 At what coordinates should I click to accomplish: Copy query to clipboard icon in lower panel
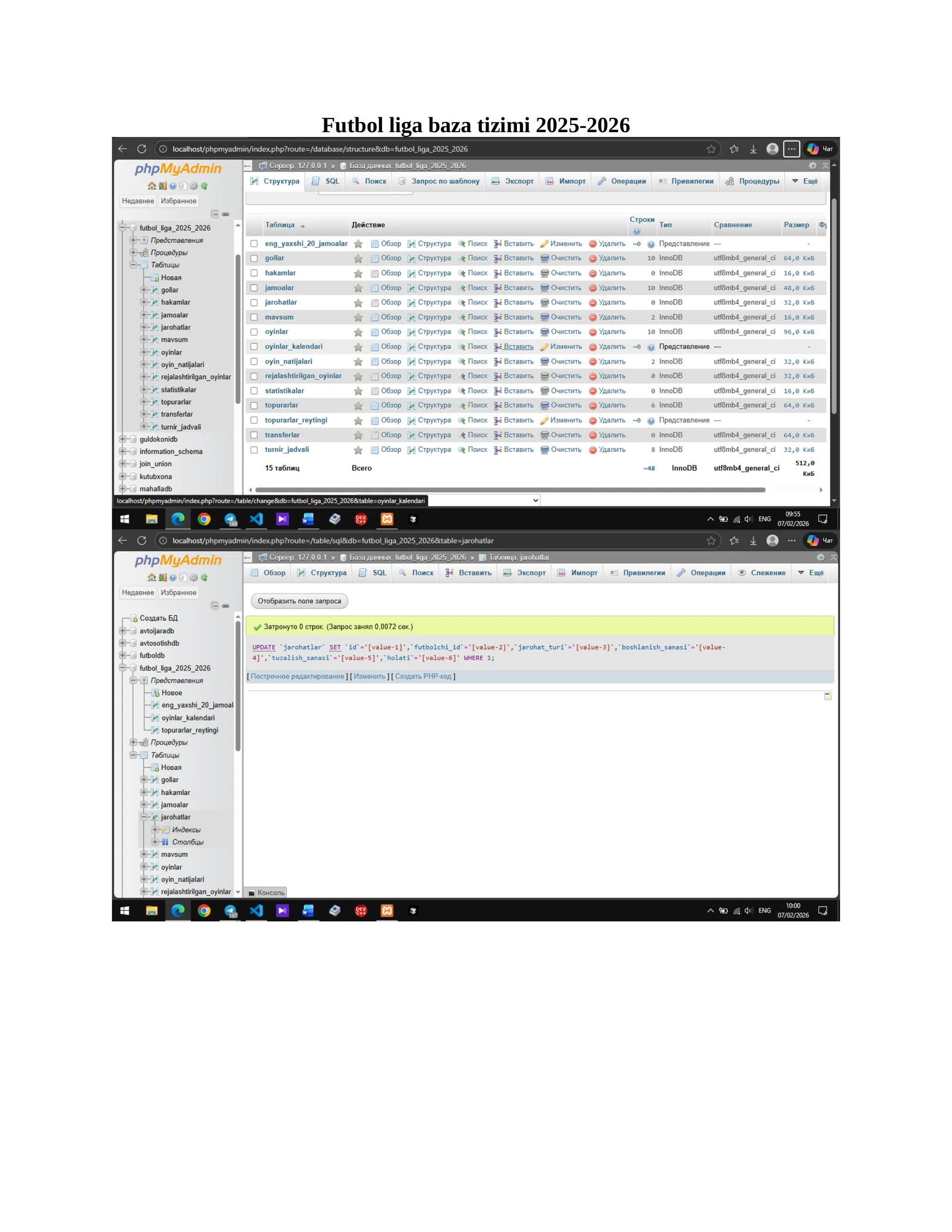[x=828, y=696]
